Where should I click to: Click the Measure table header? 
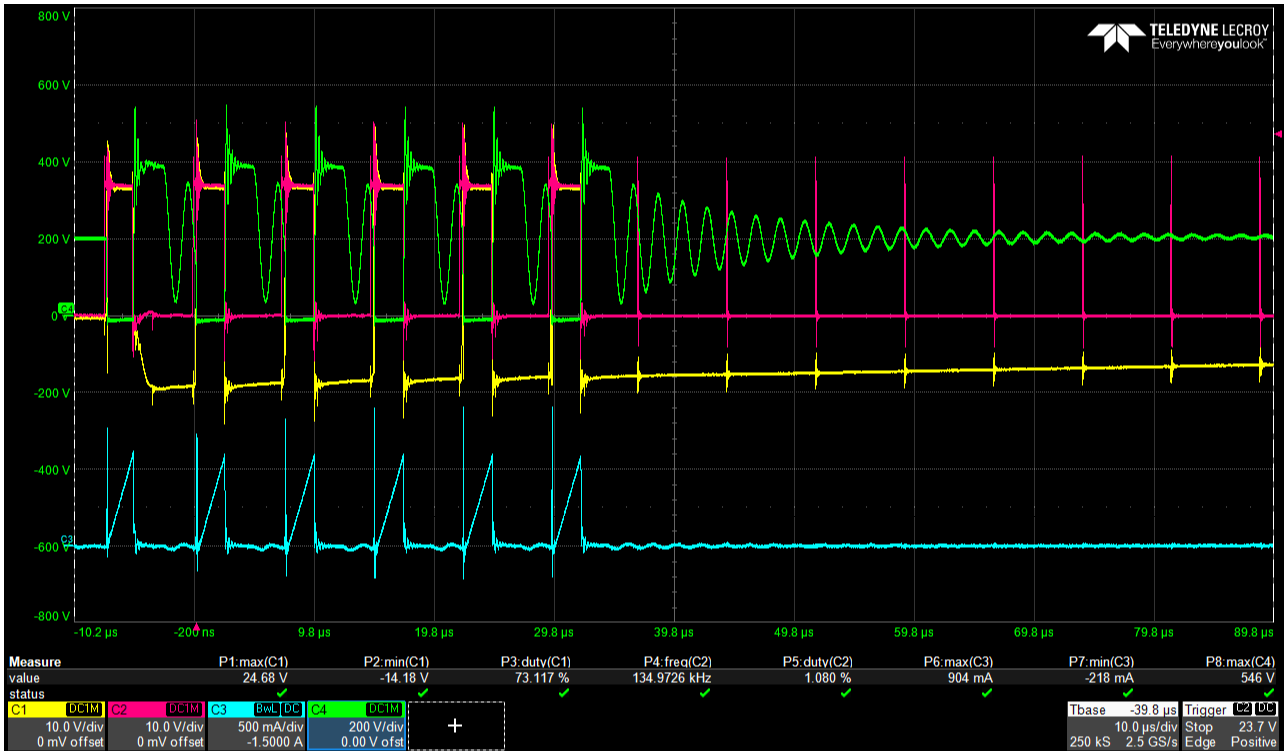(x=35, y=662)
